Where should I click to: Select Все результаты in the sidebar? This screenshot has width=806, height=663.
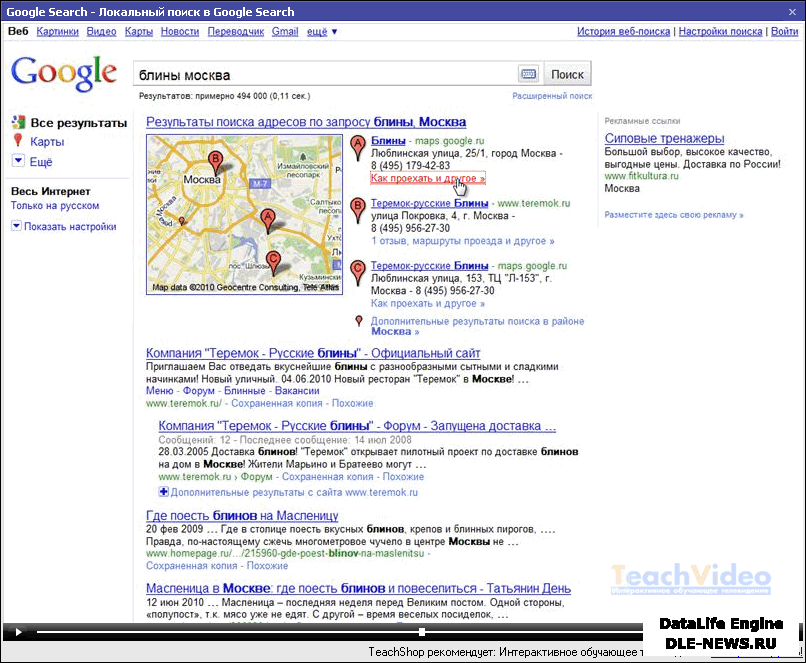(79, 123)
